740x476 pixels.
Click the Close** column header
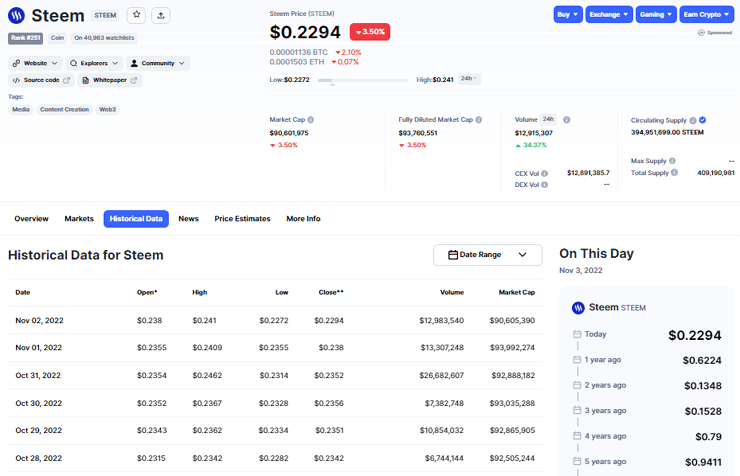331,292
